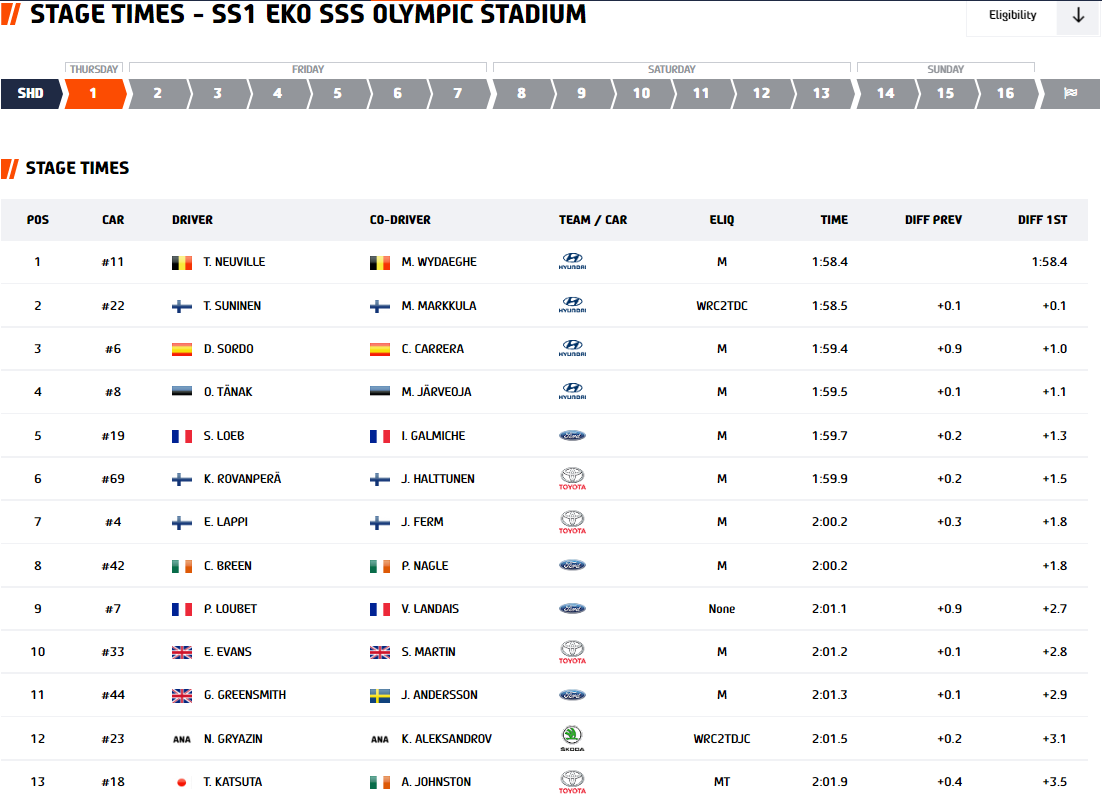Viewport: 1102px width, 801px height.
Task: Click car number #42
Action: point(113,566)
